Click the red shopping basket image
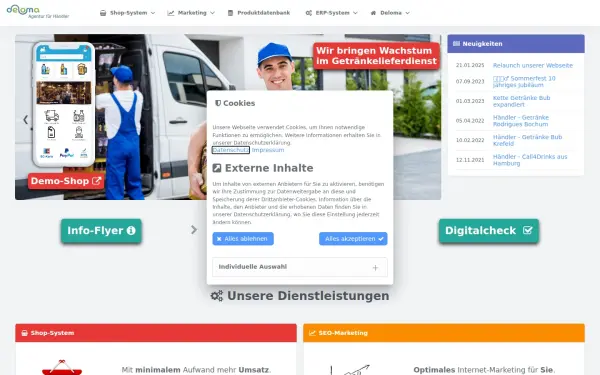The width and height of the screenshot is (600, 375). point(62,368)
